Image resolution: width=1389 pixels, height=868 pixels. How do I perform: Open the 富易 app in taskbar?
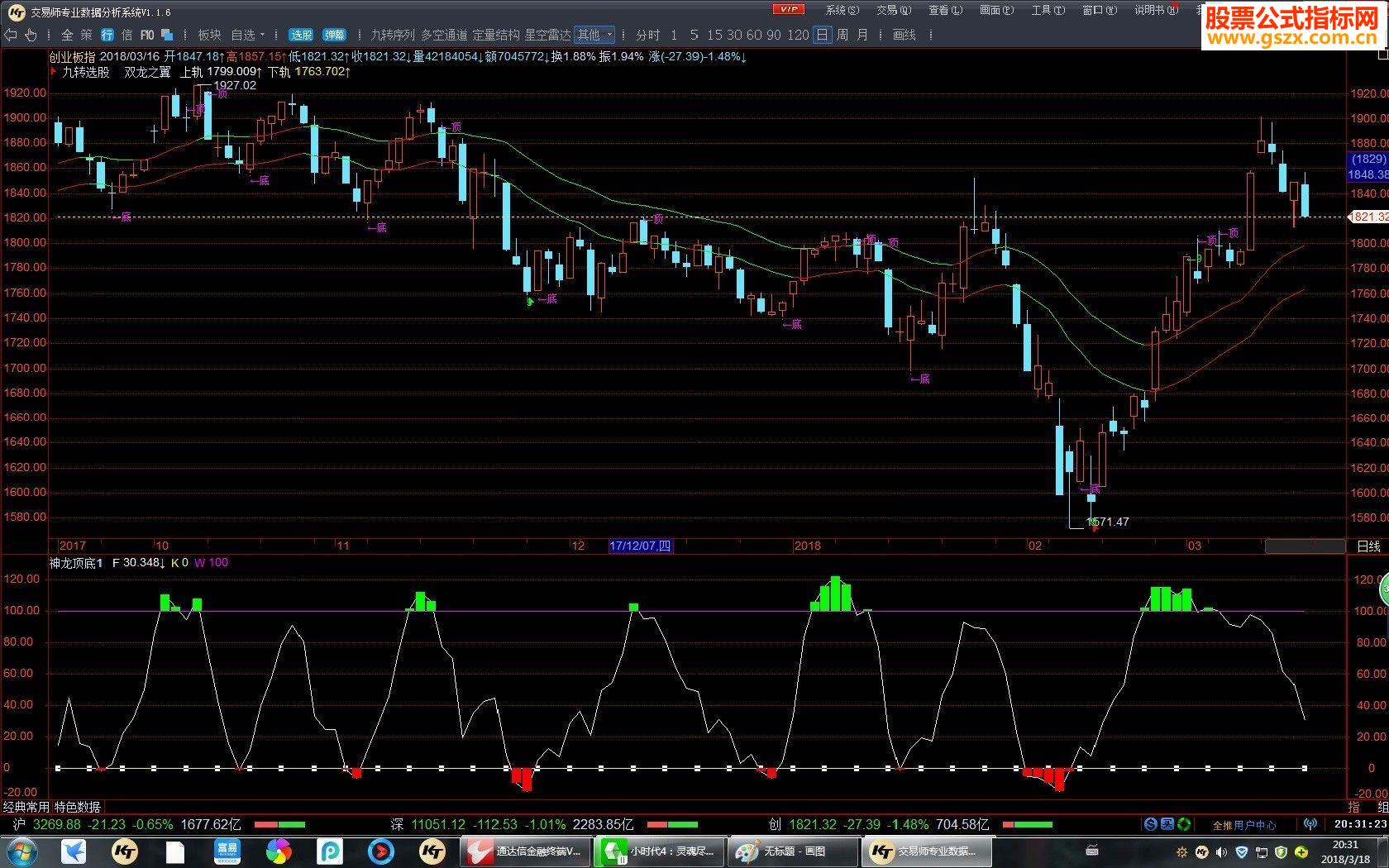tap(227, 851)
